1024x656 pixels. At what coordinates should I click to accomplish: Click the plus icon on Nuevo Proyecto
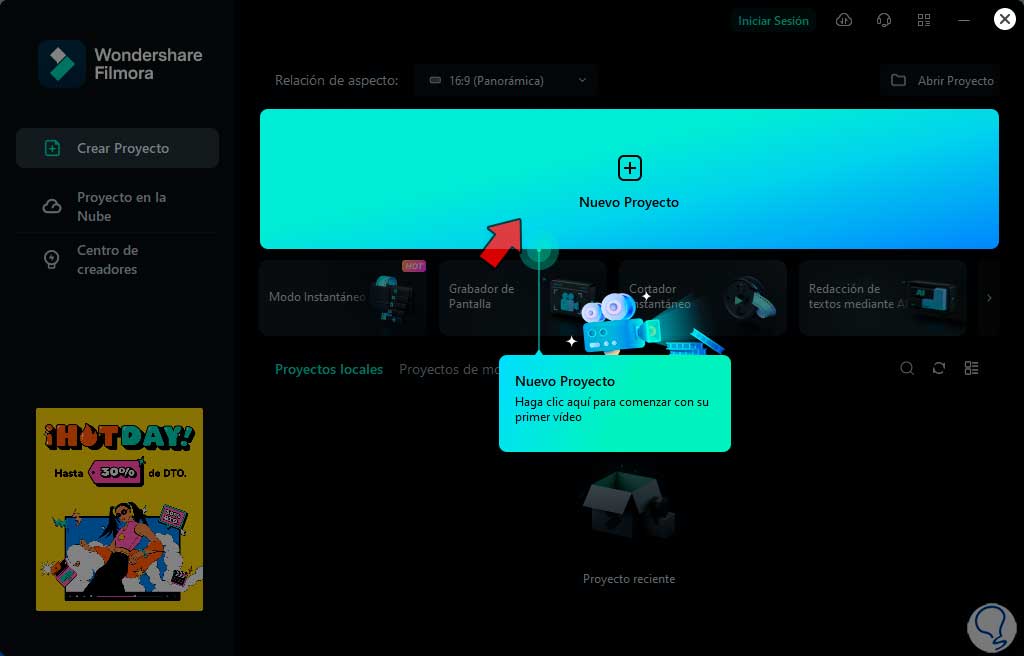tap(630, 168)
